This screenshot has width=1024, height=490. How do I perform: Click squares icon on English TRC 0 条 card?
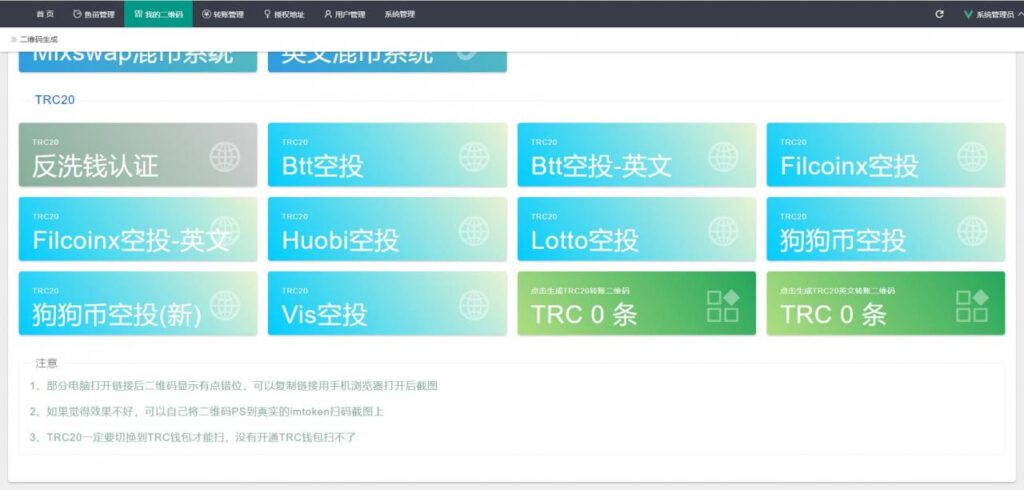coord(972,306)
